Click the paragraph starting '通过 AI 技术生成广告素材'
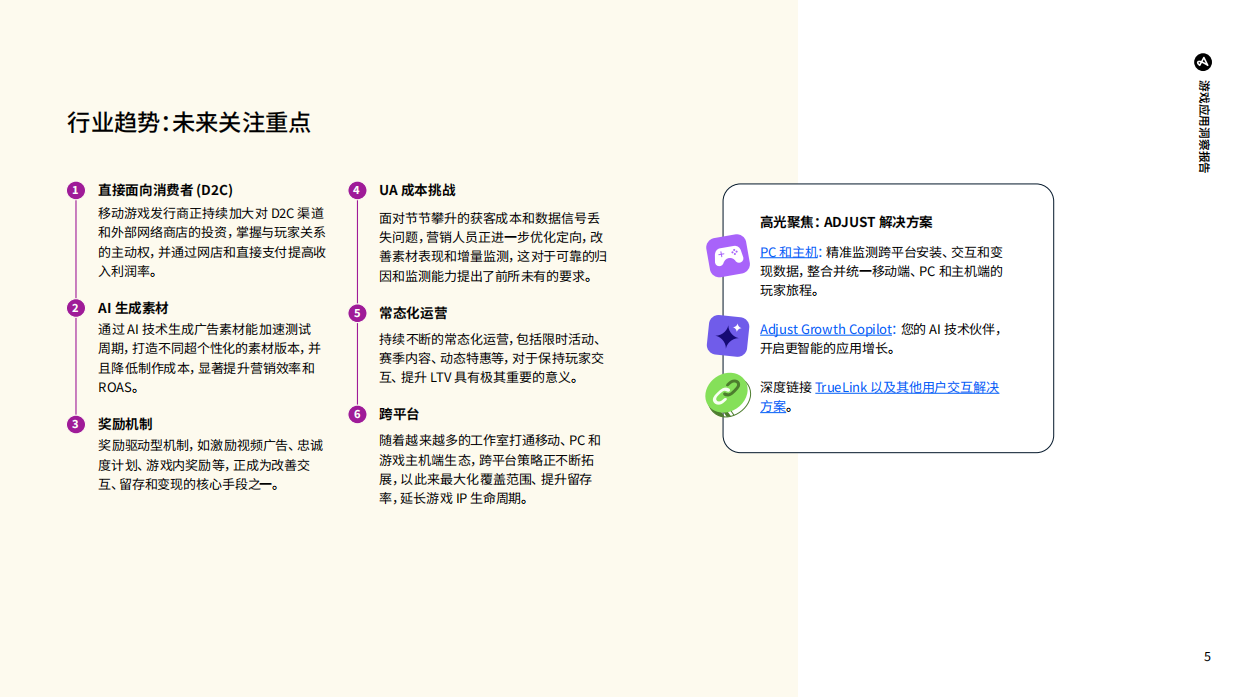The image size is (1240, 697). coord(210,358)
